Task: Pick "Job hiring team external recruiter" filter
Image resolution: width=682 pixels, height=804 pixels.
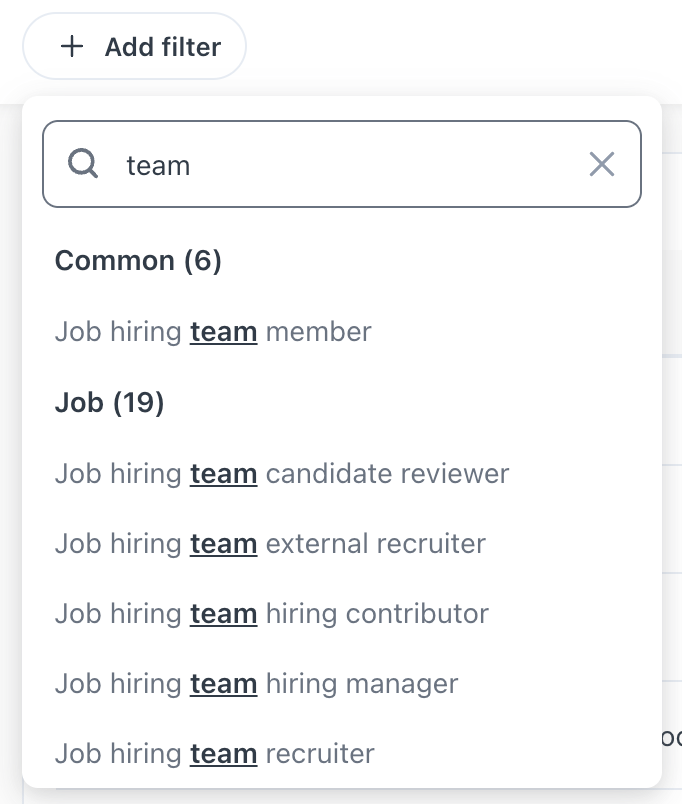Action: coord(270,543)
